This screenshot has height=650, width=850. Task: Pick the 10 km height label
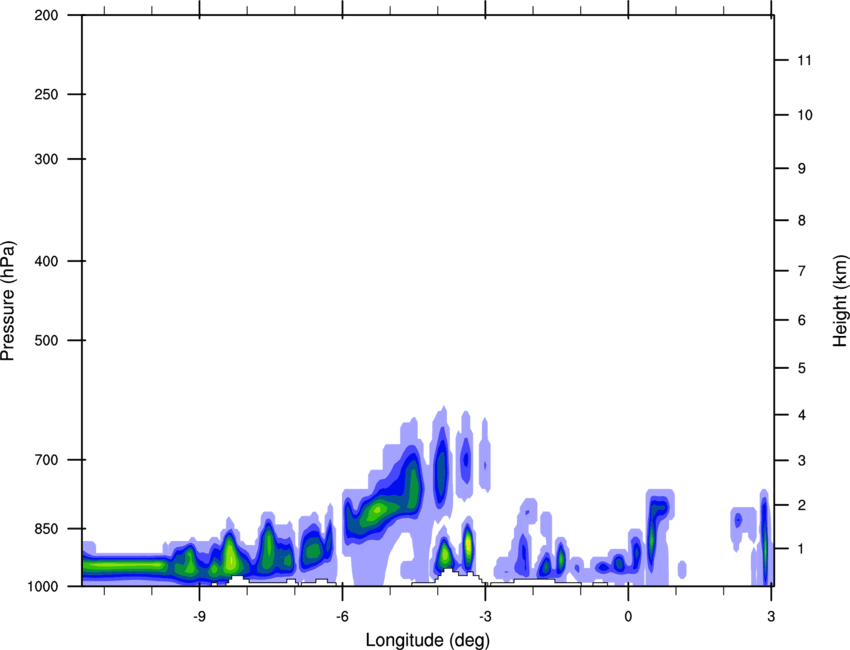804,115
